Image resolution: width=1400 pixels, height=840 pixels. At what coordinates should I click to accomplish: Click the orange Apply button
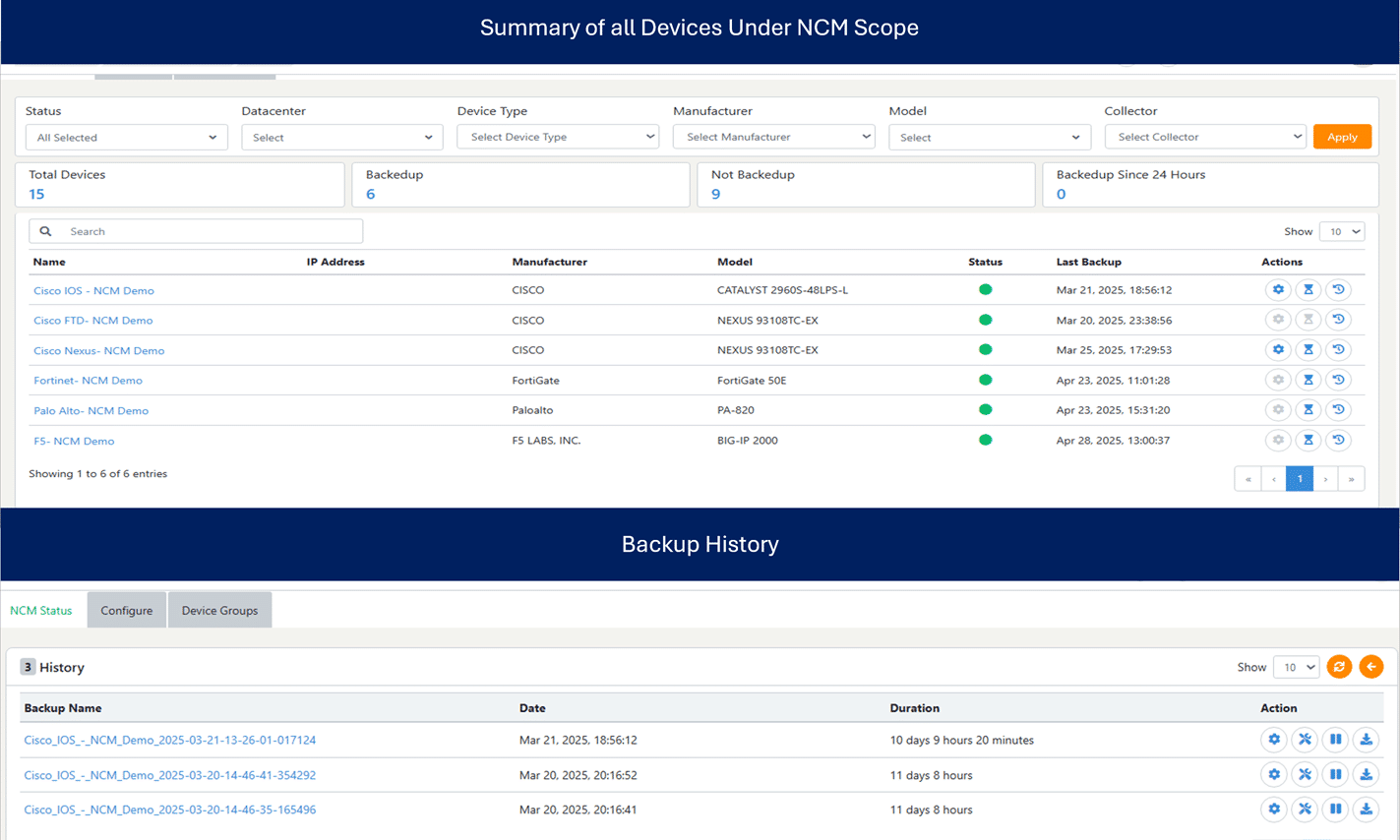point(1342,138)
